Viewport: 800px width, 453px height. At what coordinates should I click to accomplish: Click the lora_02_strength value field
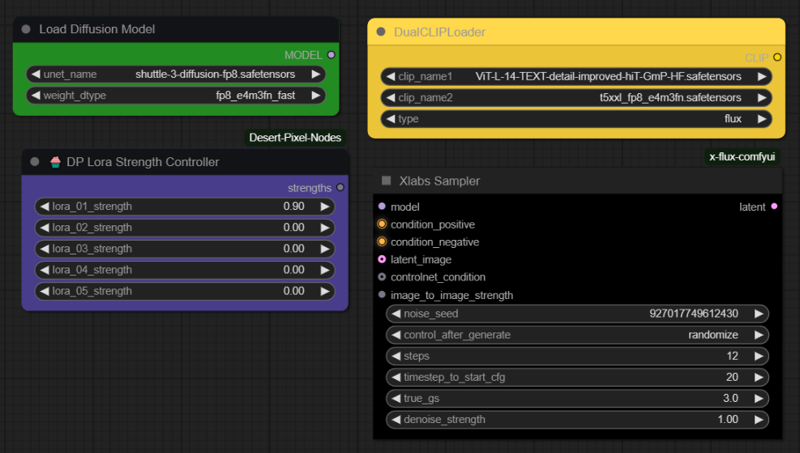(185, 228)
